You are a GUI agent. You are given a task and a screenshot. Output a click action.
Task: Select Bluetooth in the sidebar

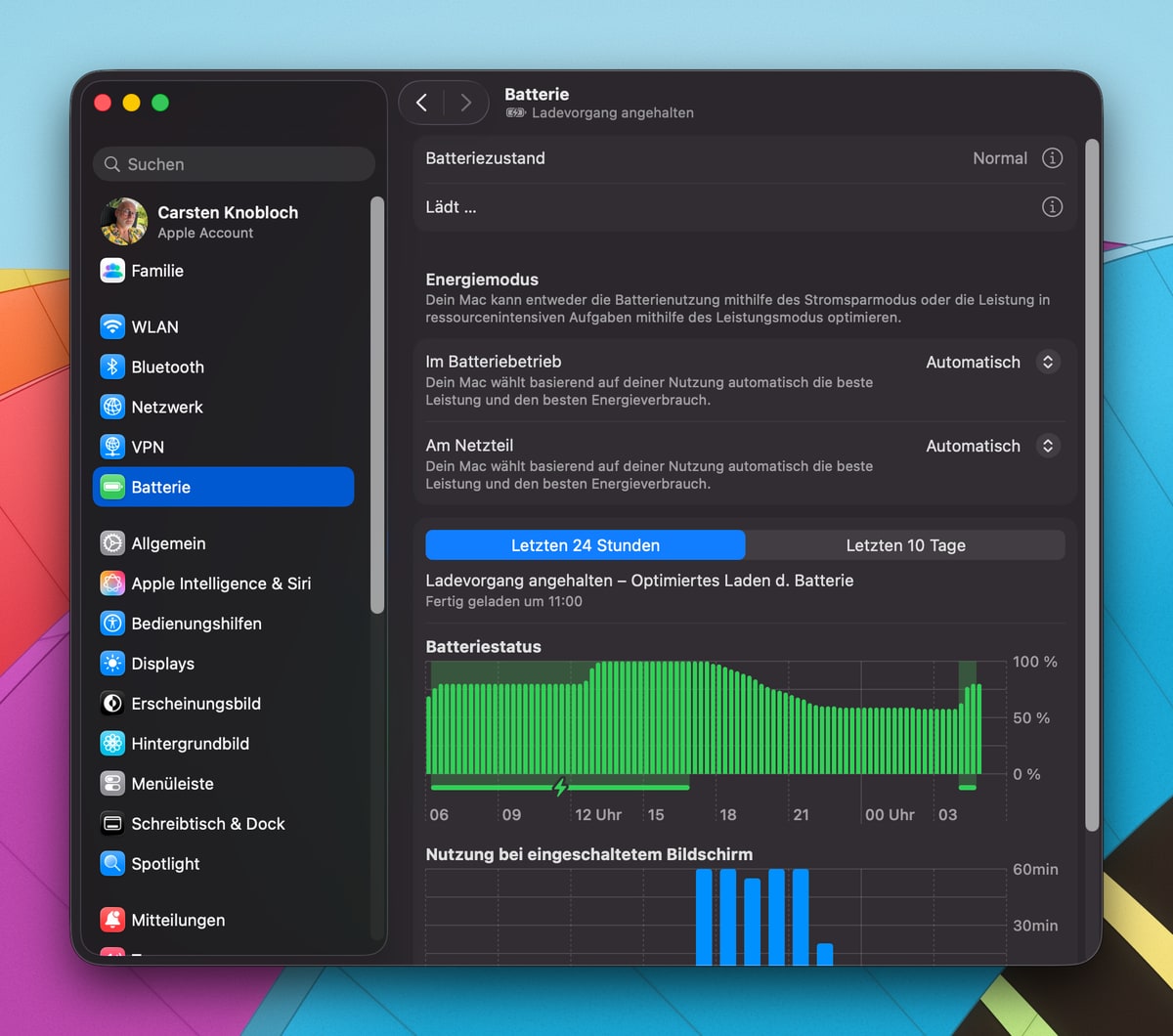(224, 367)
